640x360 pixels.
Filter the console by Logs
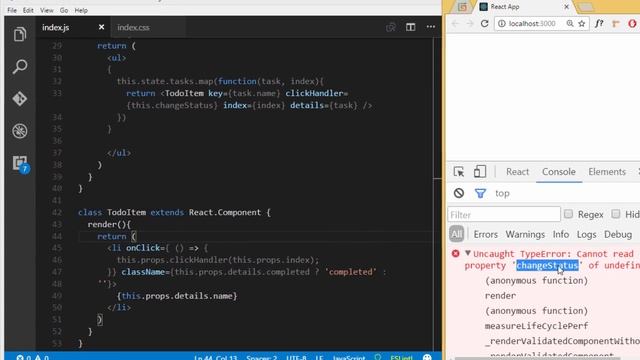(587, 235)
